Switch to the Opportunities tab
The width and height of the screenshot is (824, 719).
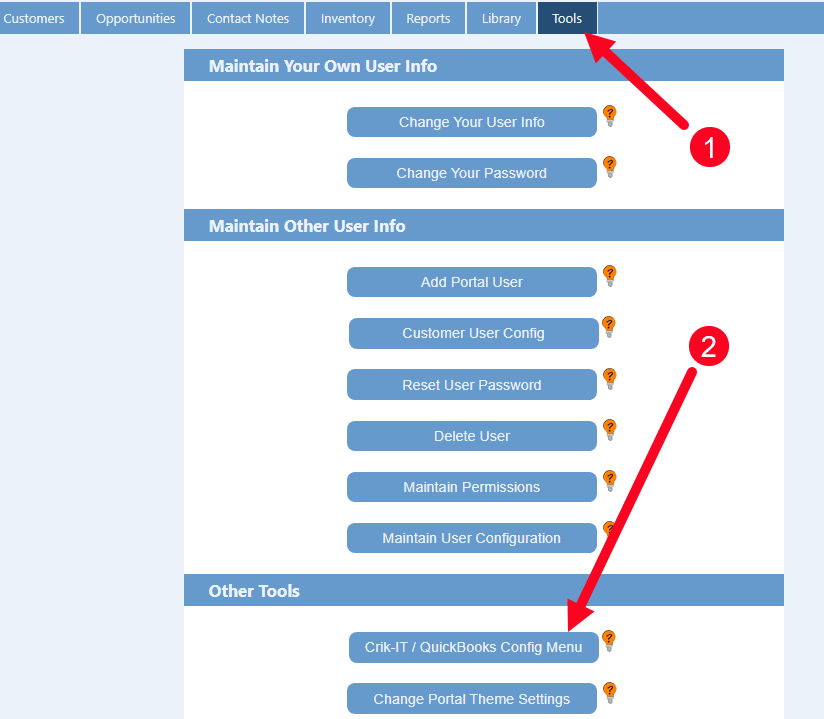135,18
